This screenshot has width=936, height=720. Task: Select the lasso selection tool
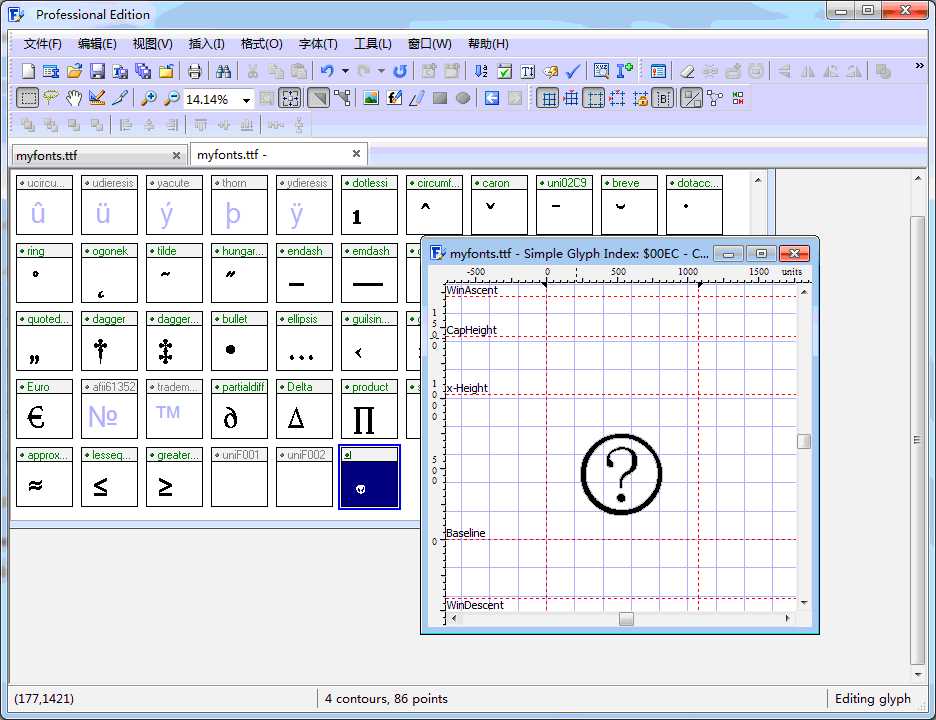click(x=51, y=99)
